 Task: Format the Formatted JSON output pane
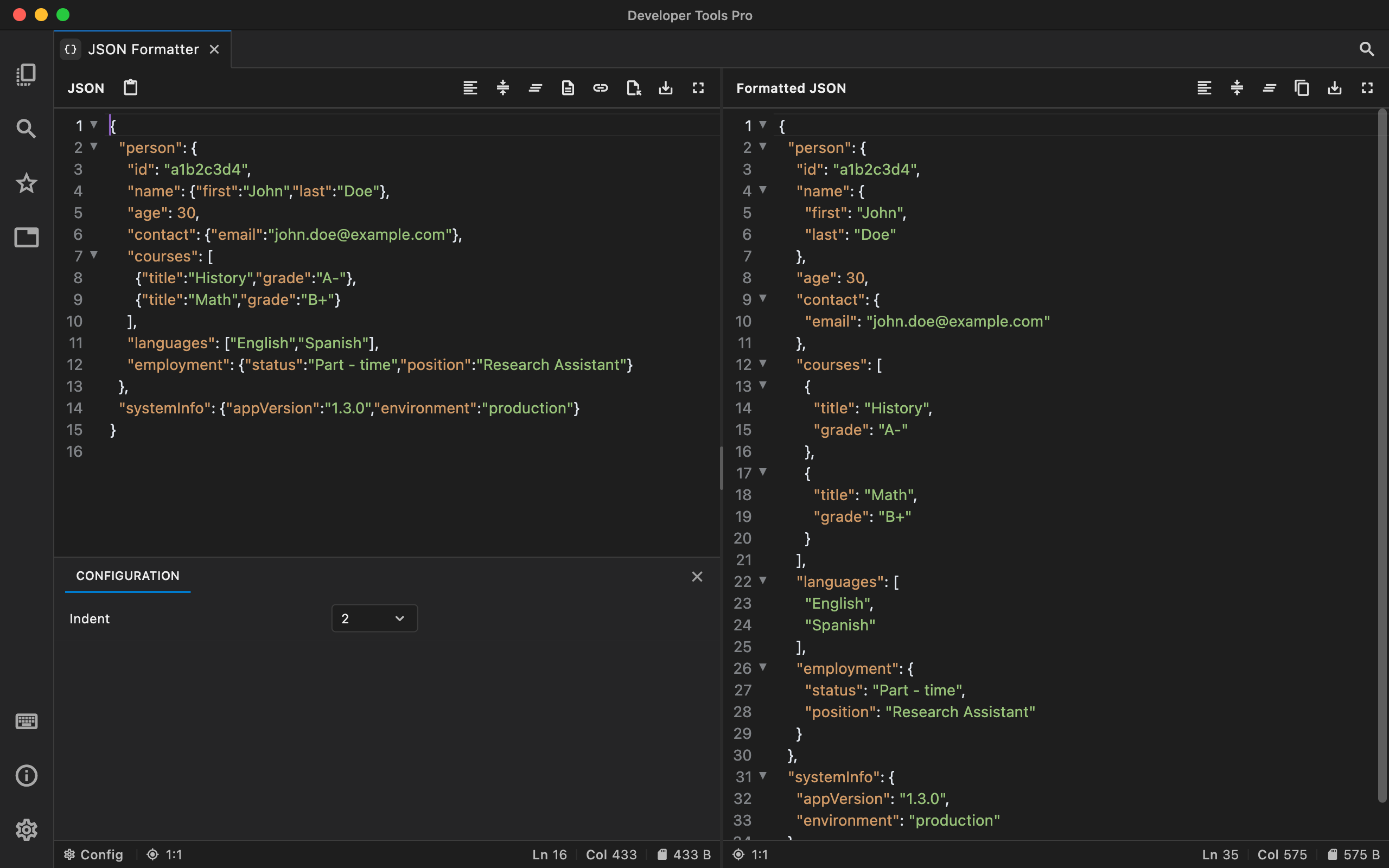pyautogui.click(x=1204, y=88)
